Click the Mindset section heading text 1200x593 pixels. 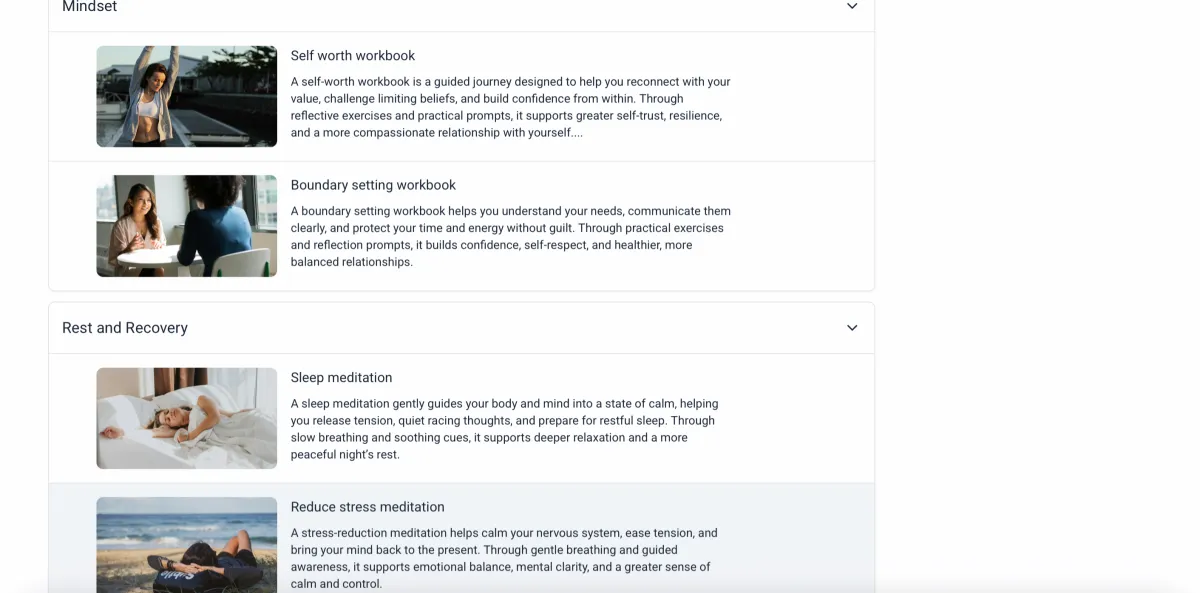(x=89, y=7)
